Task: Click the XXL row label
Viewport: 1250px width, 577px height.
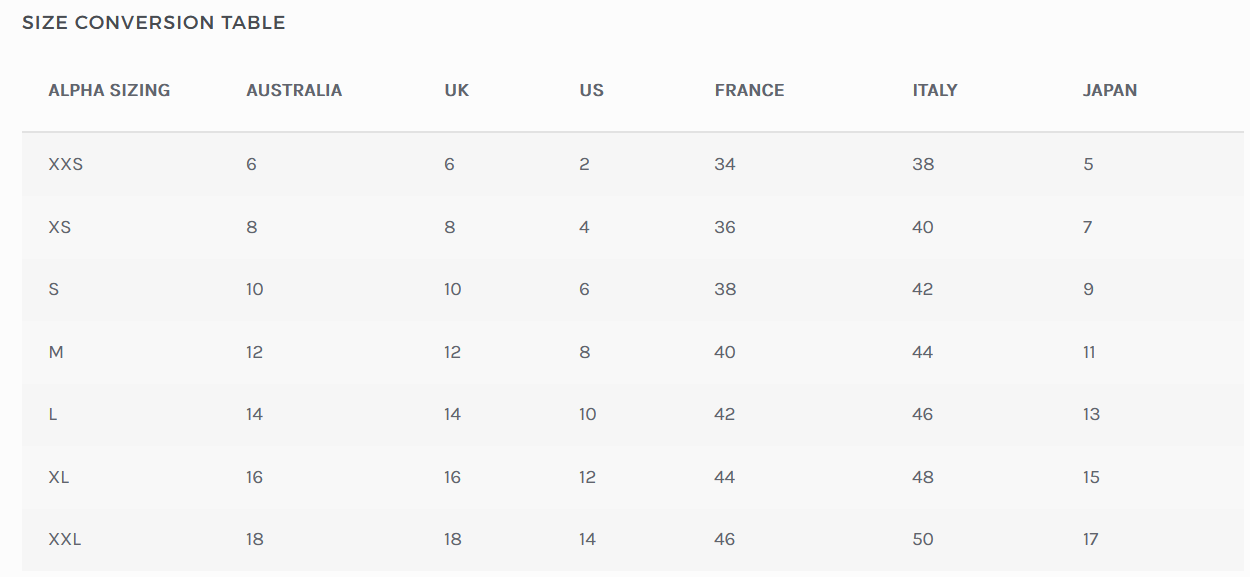Action: tap(65, 539)
